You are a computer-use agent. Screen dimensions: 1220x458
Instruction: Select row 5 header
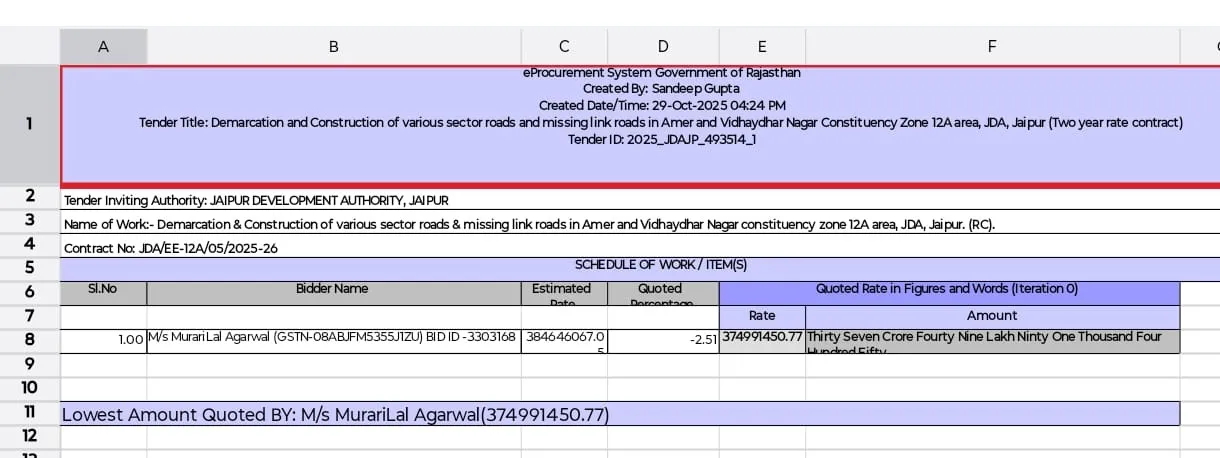pyautogui.click(x=29, y=267)
